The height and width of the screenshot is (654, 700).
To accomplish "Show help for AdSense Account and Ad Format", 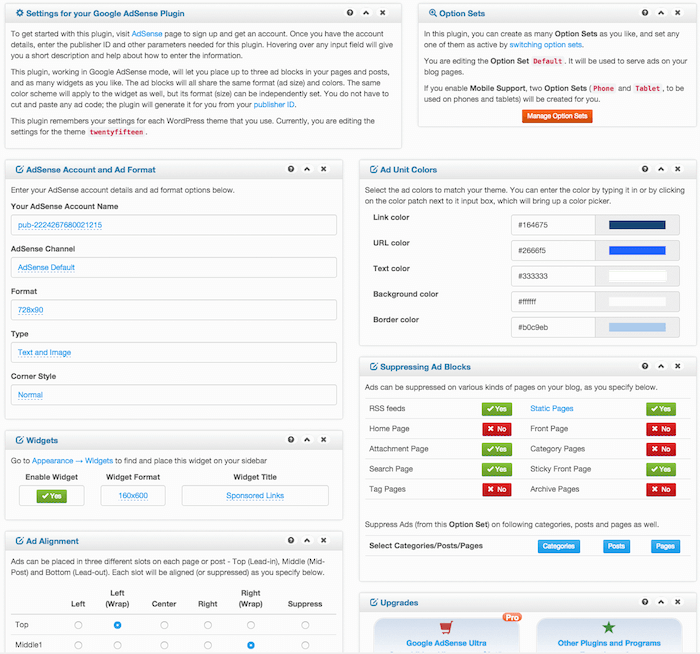I will coord(291,169).
